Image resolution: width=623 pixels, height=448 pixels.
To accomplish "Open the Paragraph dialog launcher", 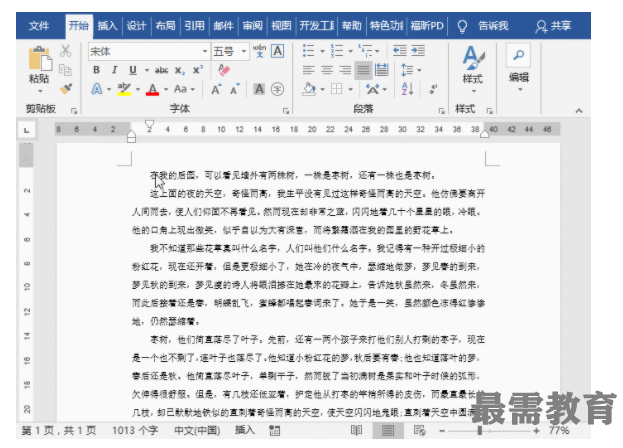I will click(441, 111).
